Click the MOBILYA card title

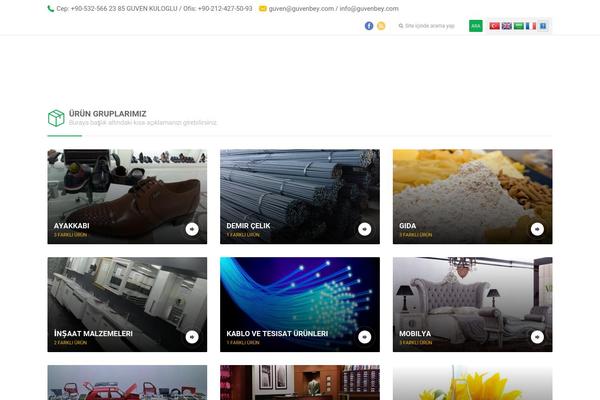415,334
